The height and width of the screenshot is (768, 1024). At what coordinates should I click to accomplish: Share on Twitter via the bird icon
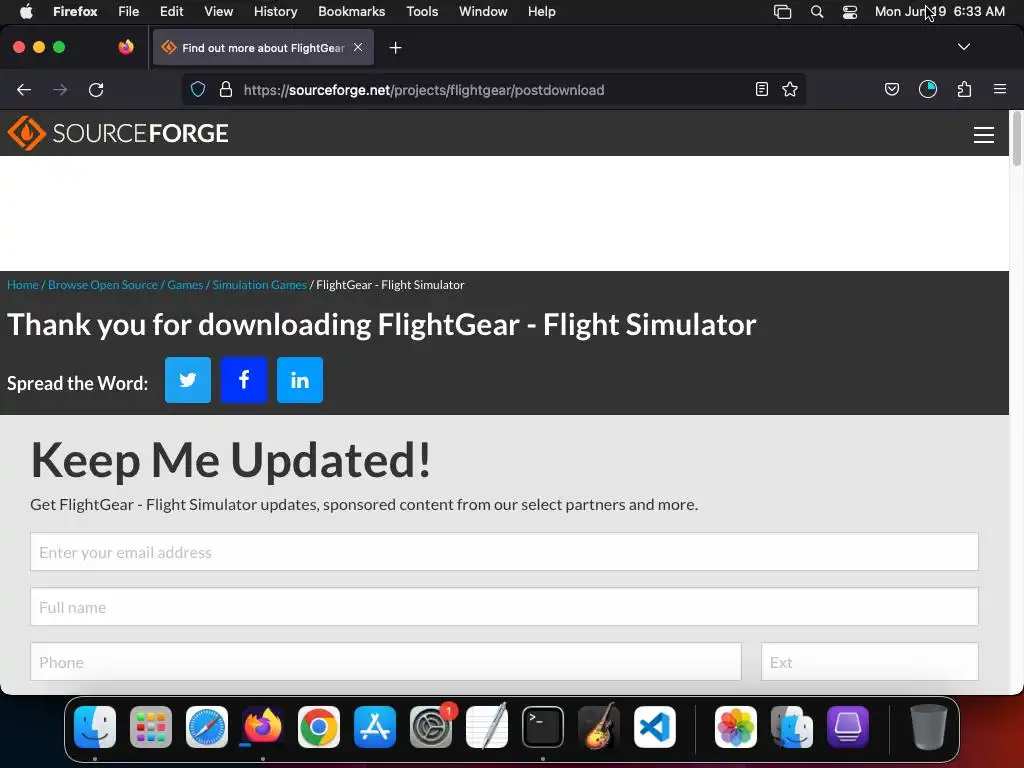point(187,379)
